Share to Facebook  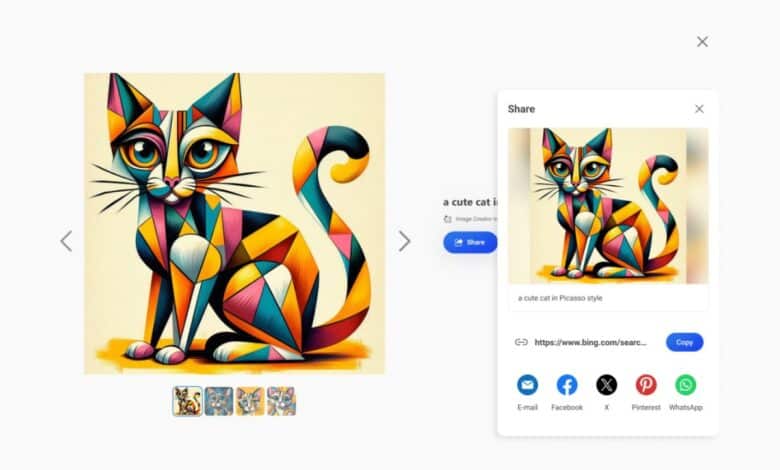(567, 385)
